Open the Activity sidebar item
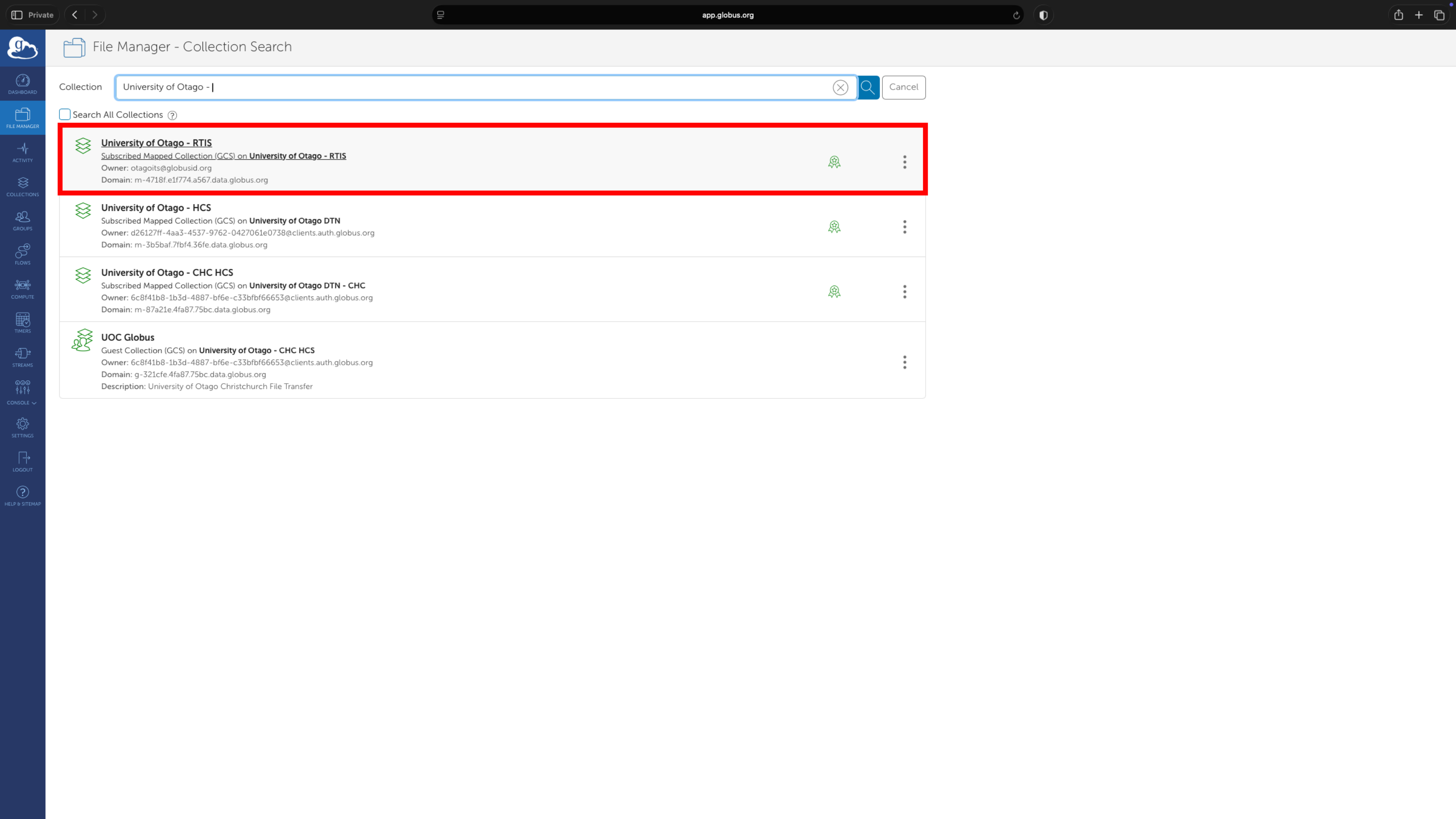The width and height of the screenshot is (1456, 819). [x=22, y=152]
